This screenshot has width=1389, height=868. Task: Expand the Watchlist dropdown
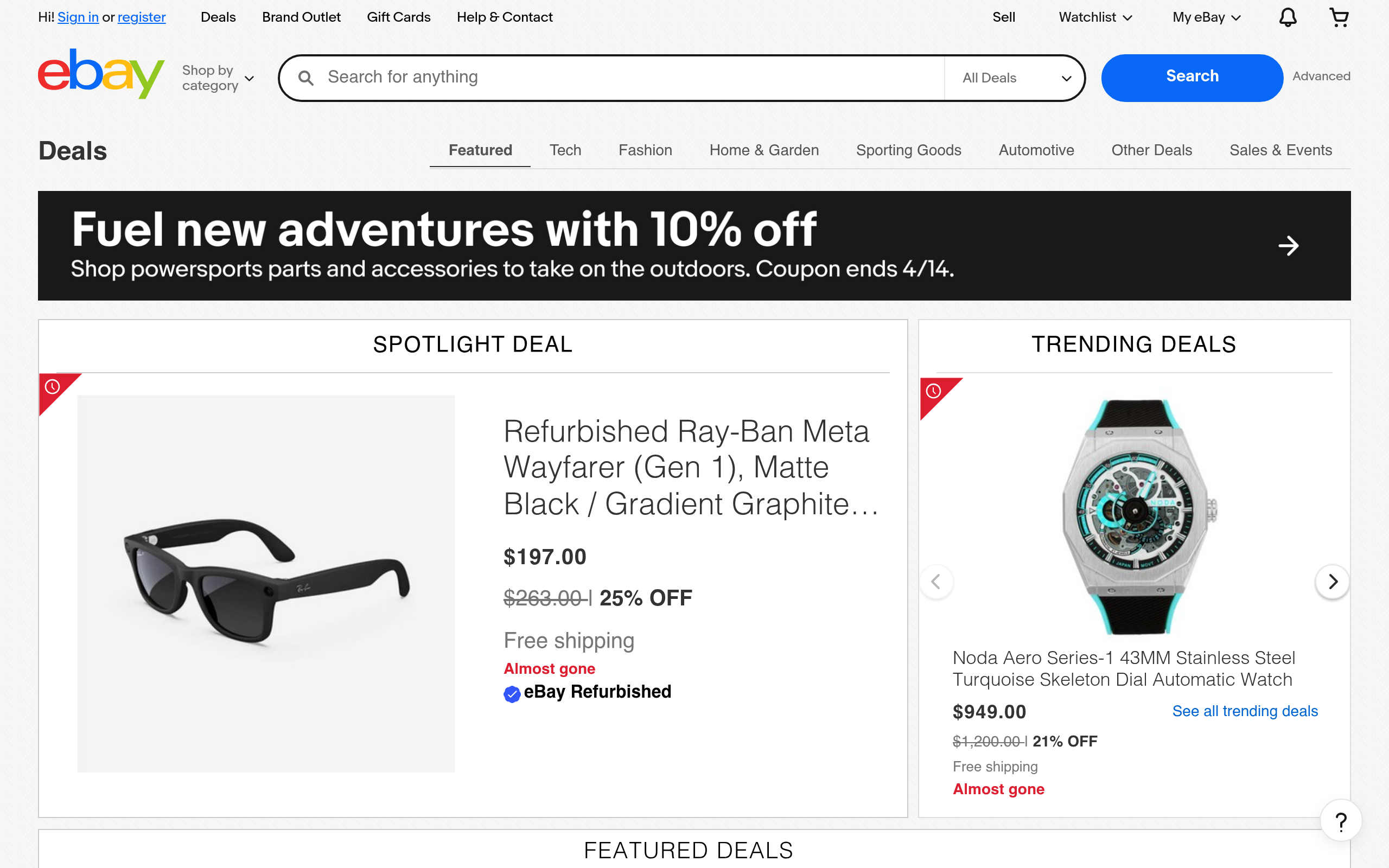click(1094, 17)
